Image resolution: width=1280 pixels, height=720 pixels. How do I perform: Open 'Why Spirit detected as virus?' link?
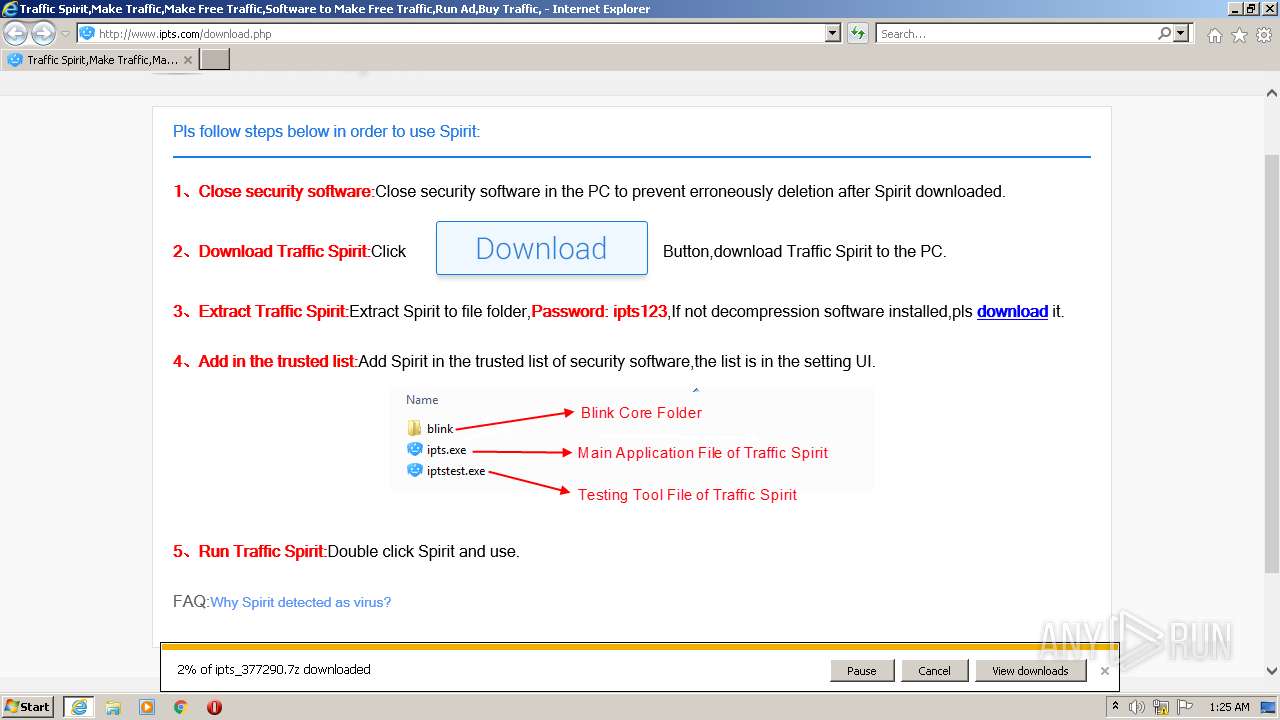tap(300, 602)
